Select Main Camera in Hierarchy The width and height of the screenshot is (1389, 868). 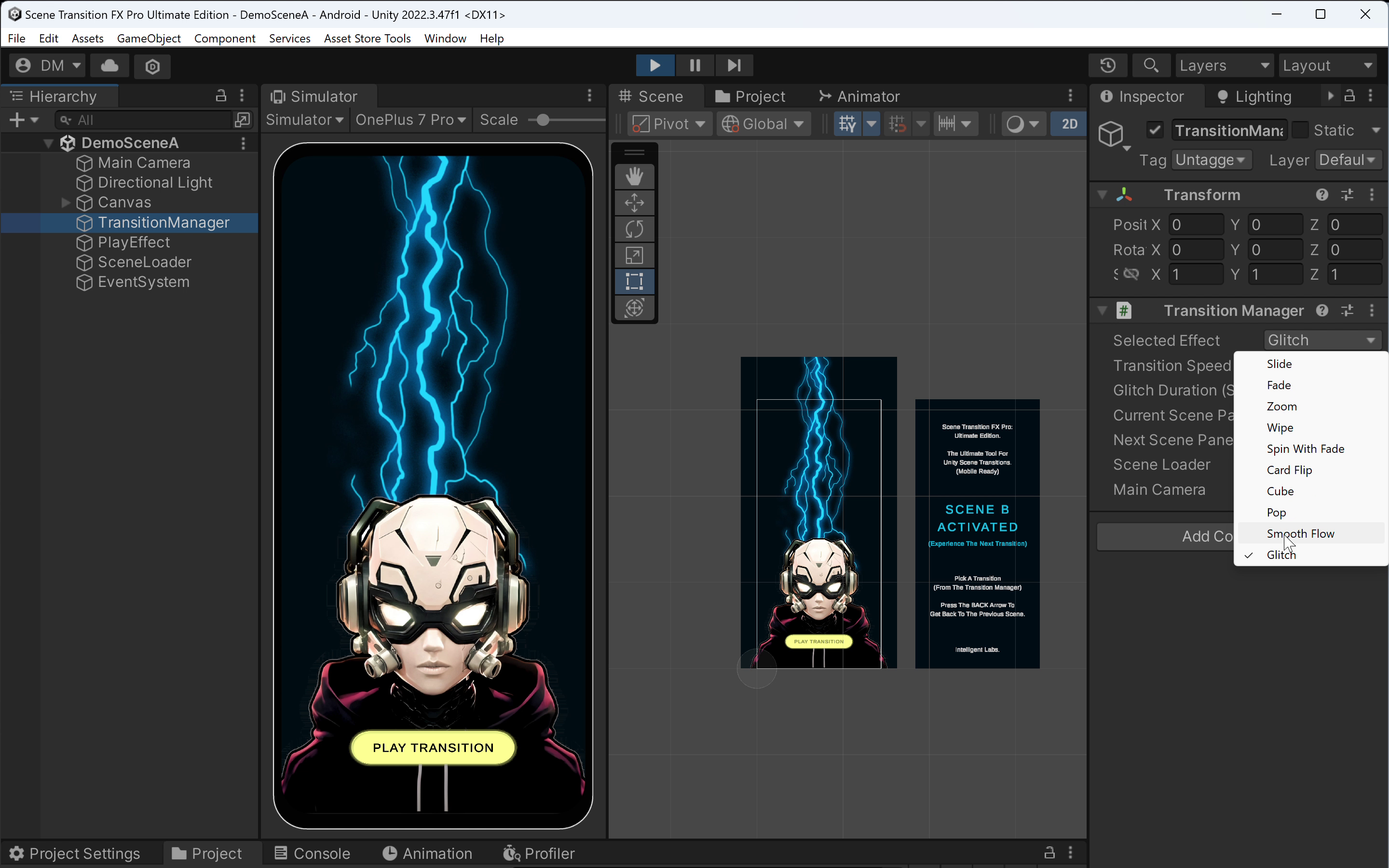click(144, 163)
